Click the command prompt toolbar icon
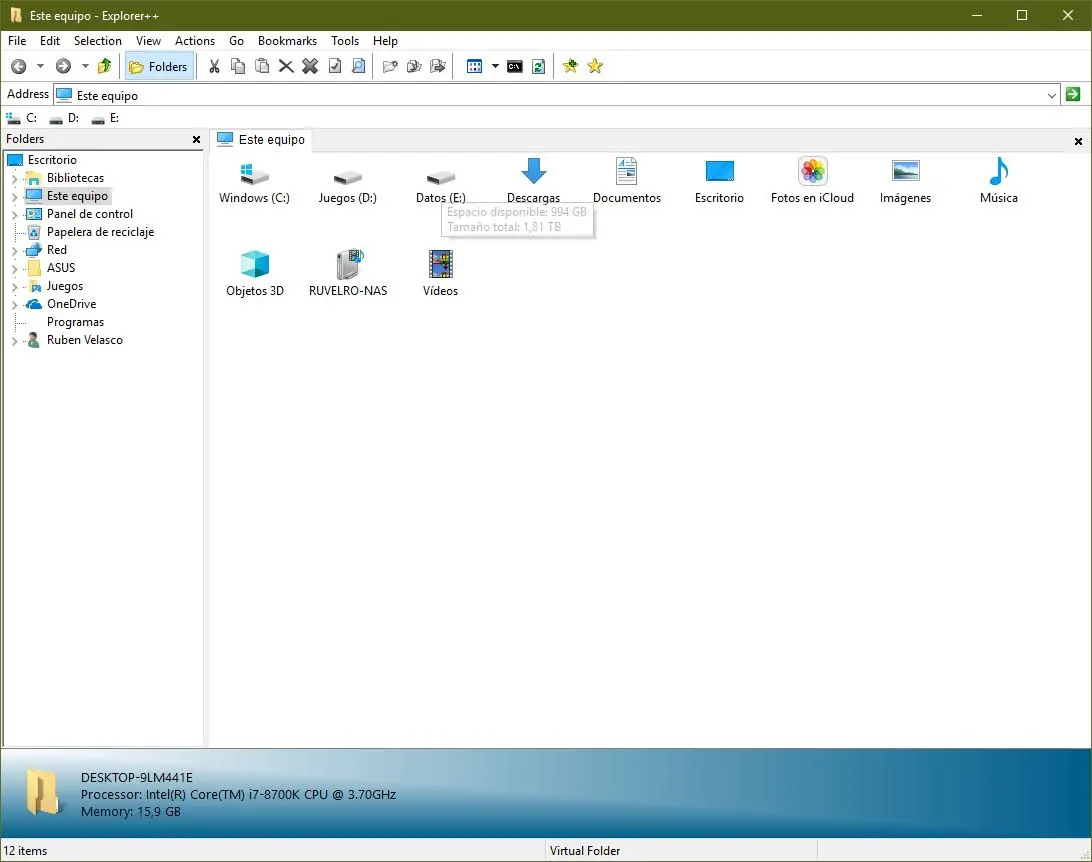 pos(514,67)
